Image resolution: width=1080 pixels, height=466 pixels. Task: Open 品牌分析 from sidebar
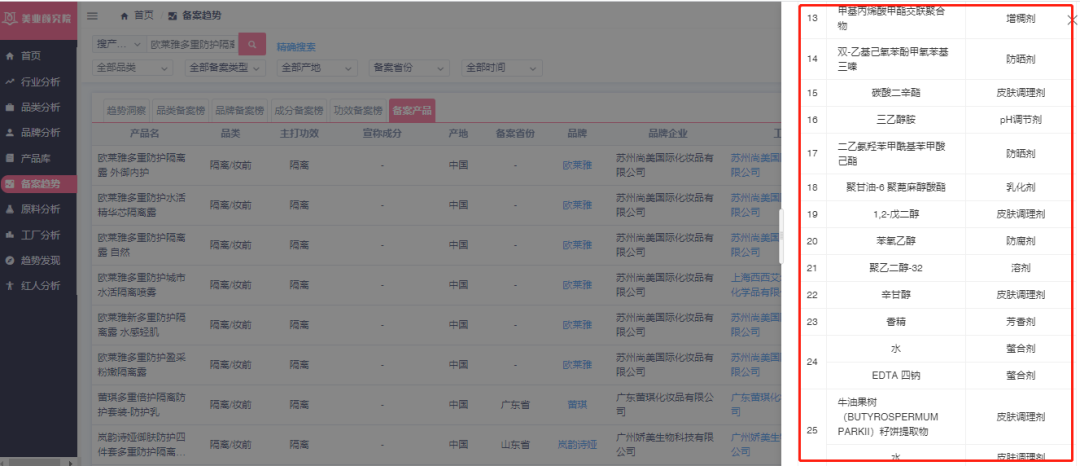tap(40, 132)
